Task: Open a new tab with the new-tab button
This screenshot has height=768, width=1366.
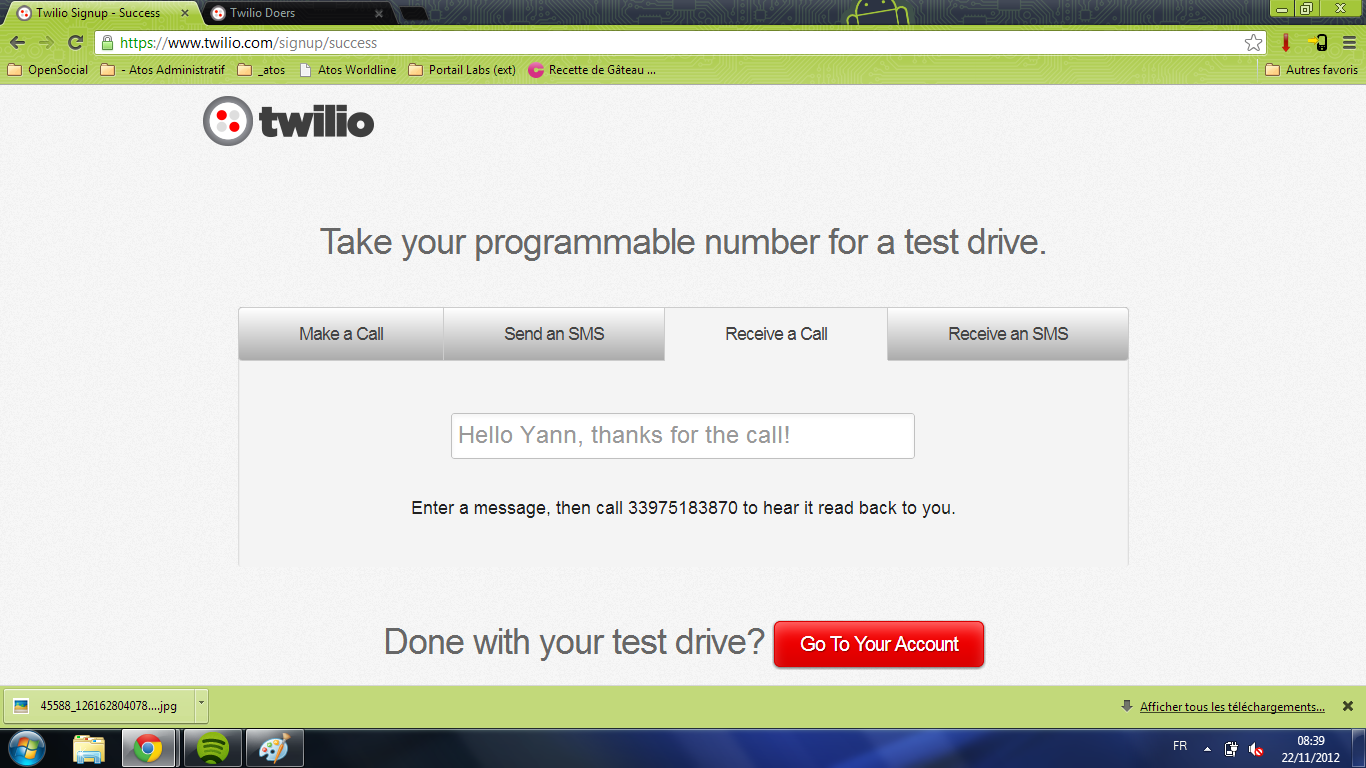Action: pos(413,14)
